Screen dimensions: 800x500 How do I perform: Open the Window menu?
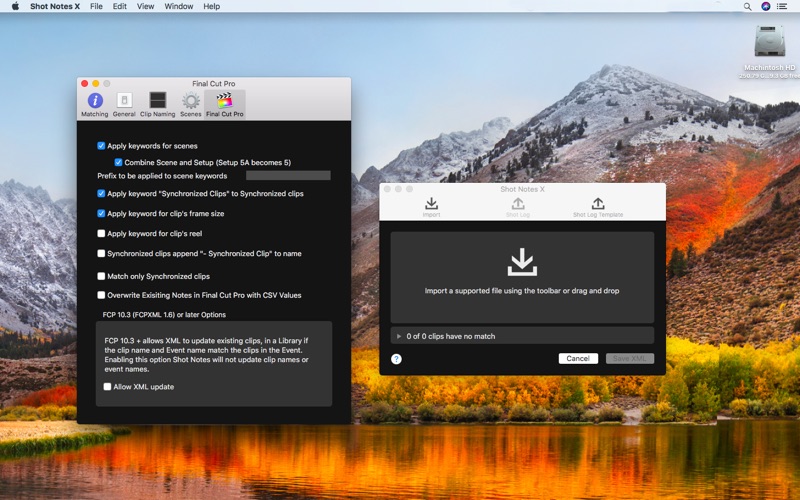click(179, 7)
